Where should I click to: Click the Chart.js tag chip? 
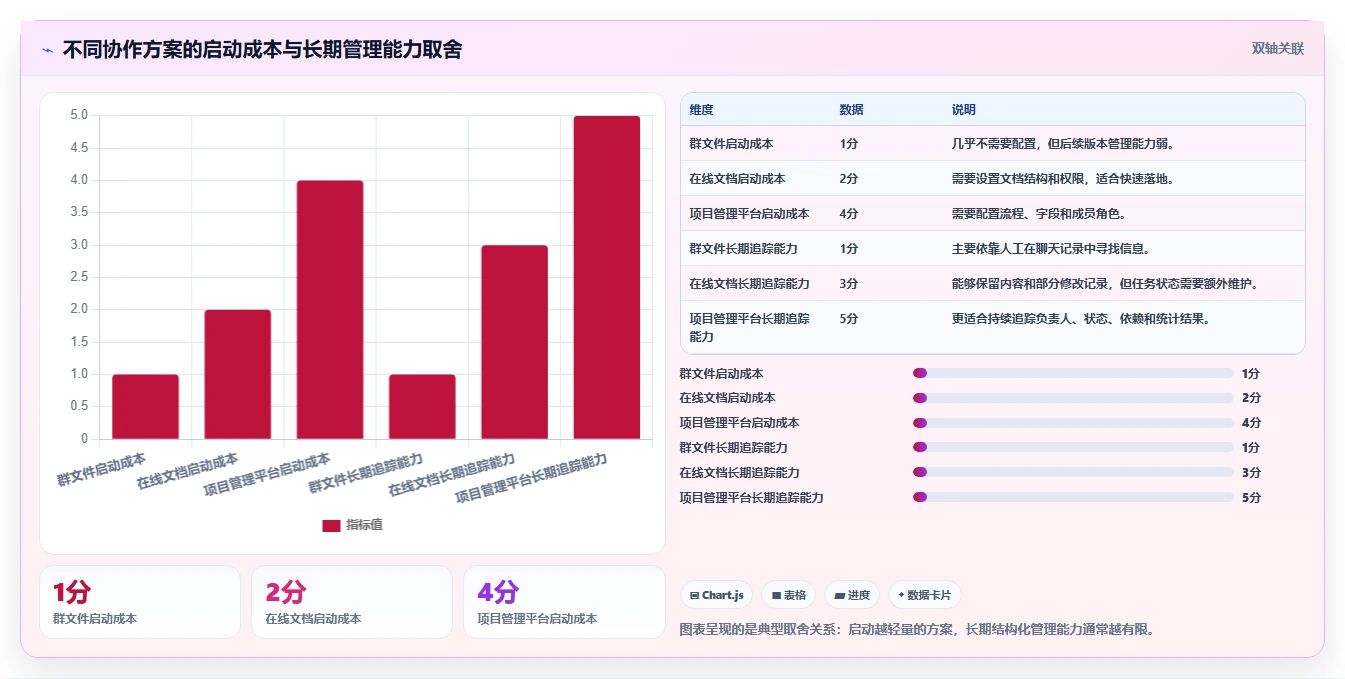coord(717,595)
